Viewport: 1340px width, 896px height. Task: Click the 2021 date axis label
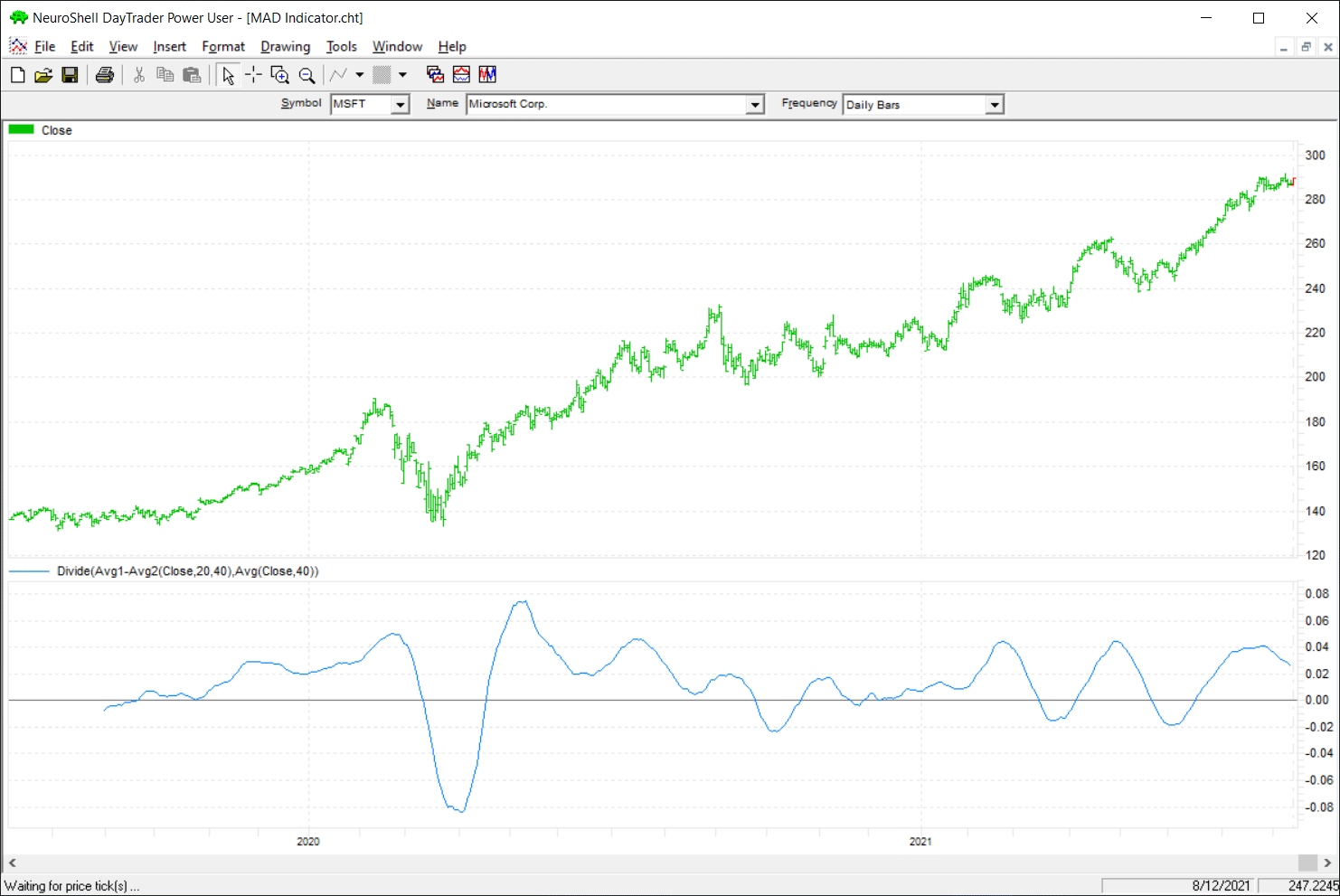920,842
